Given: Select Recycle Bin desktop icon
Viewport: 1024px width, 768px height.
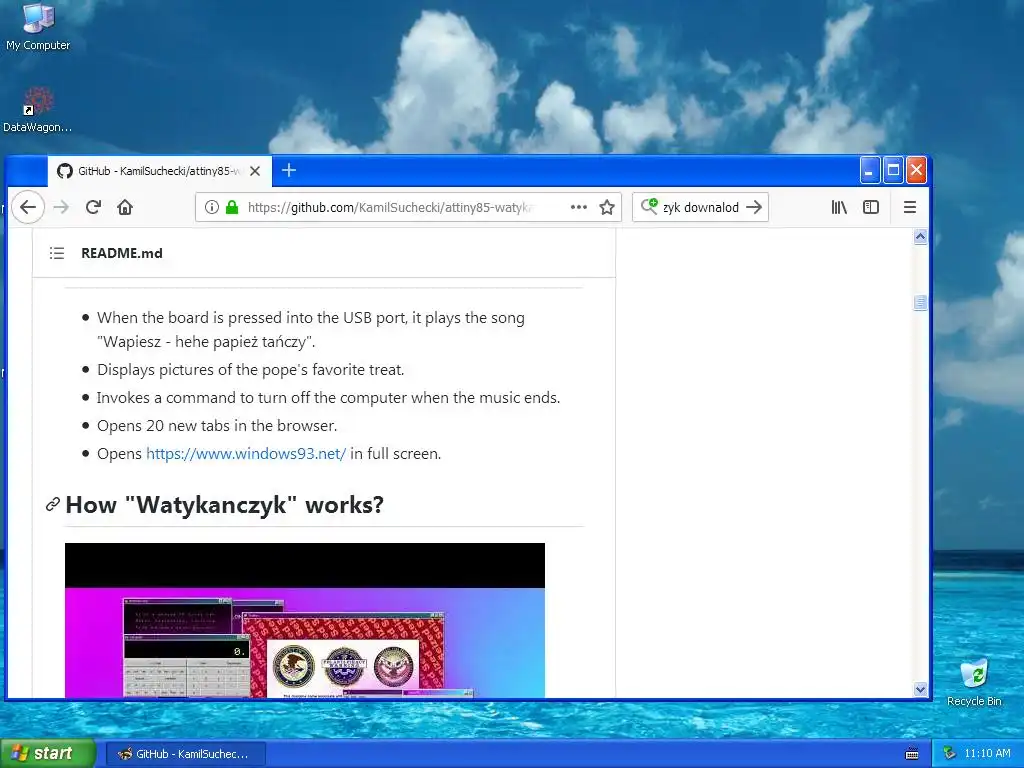Looking at the screenshot, I should (974, 682).
